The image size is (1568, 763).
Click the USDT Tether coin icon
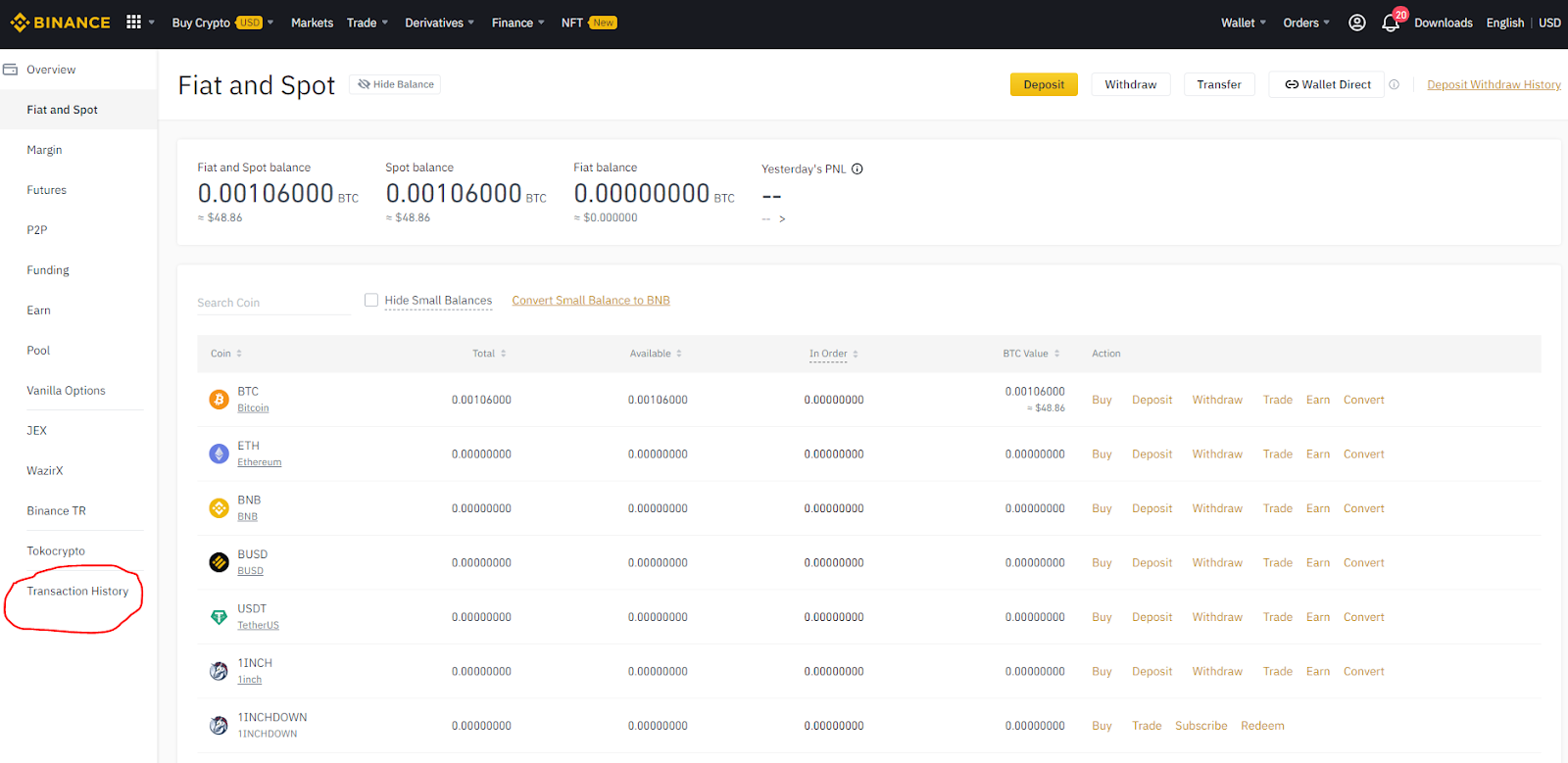click(x=220, y=617)
